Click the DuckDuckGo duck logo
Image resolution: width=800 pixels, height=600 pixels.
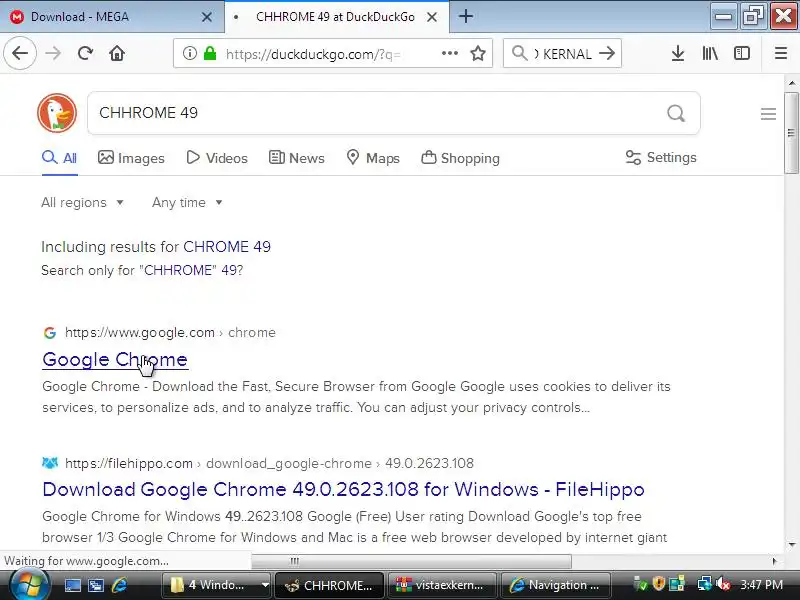[57, 113]
